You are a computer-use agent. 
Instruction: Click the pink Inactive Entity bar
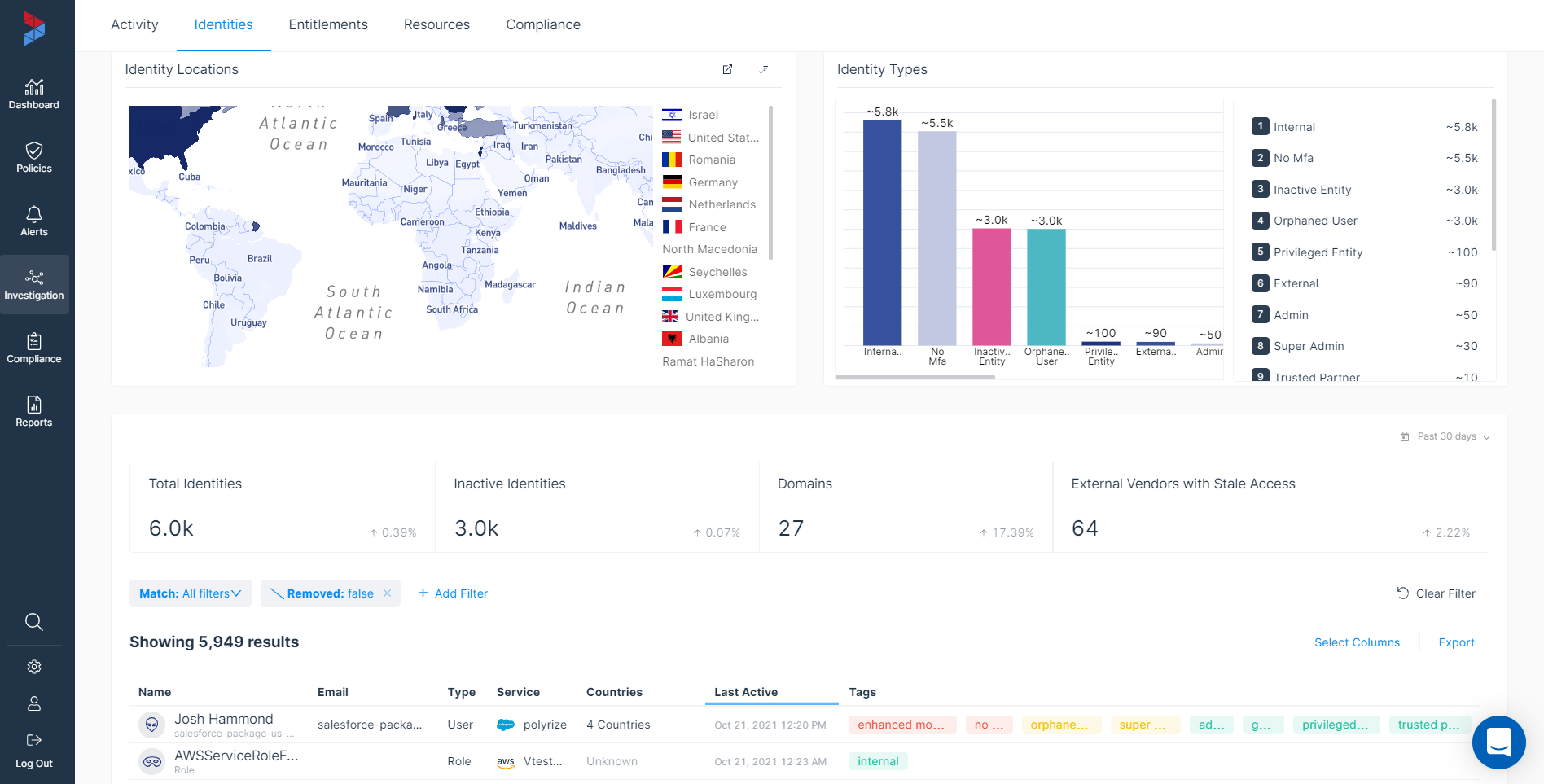(x=991, y=287)
